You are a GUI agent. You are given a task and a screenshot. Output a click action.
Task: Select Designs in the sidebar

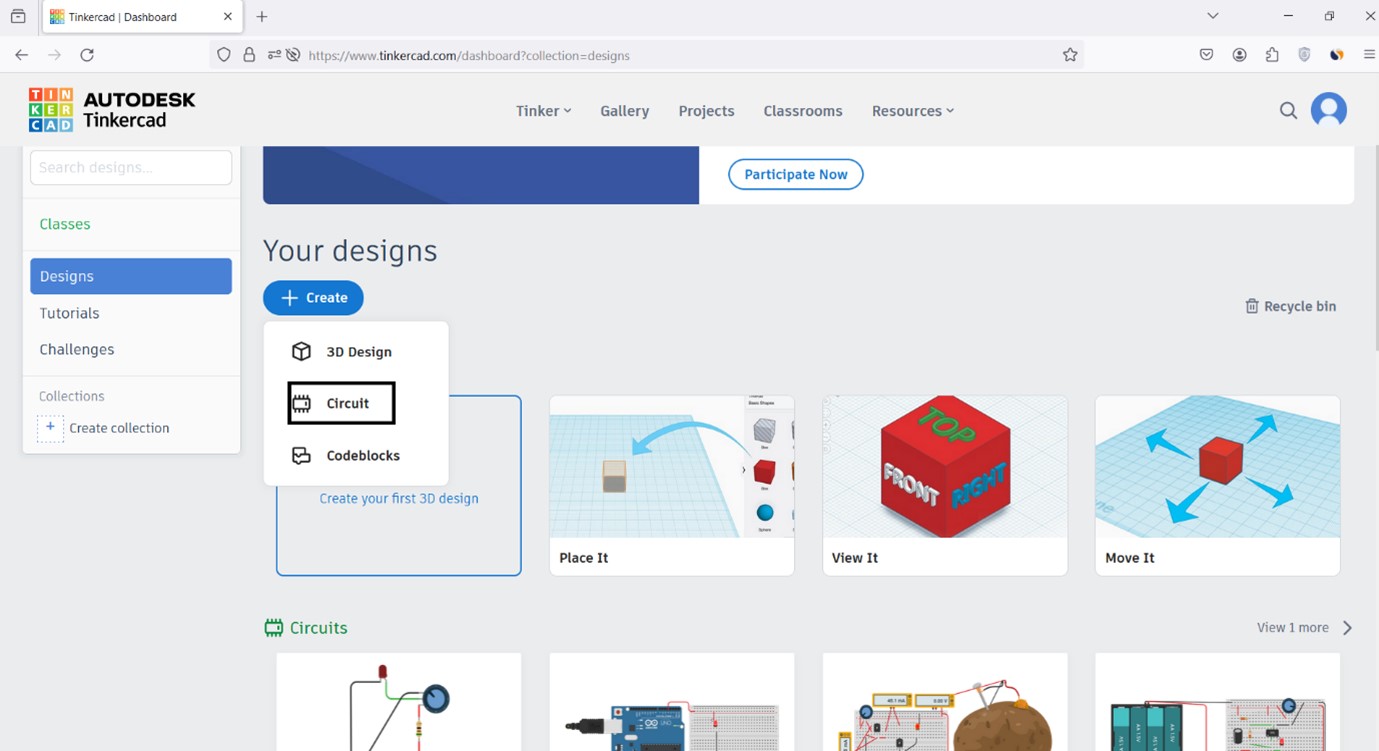[x=131, y=276]
